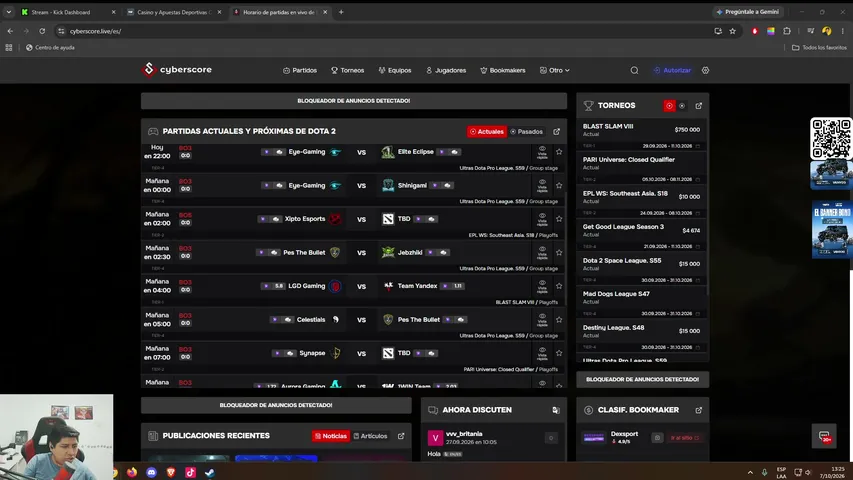Favorite the Eye-Gaming vs Shinigami match star
This screenshot has width=853, height=480.
559,186
